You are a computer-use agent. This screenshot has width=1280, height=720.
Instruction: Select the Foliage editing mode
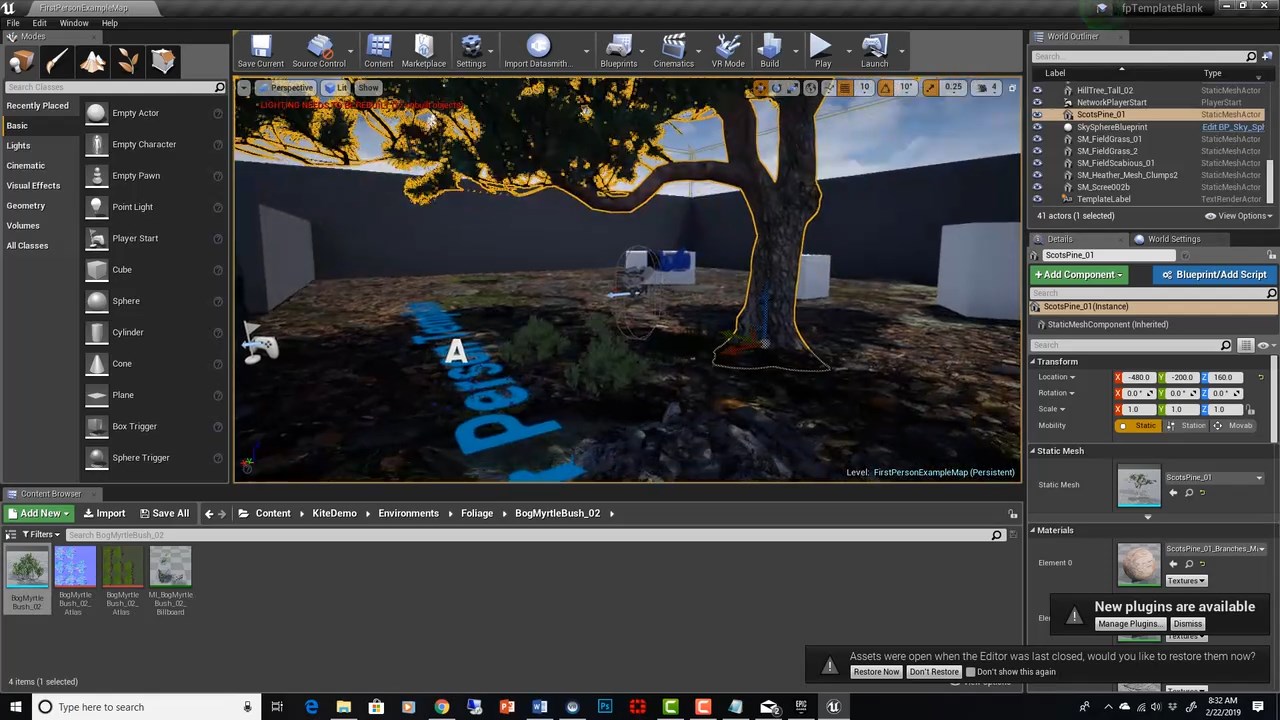128,62
